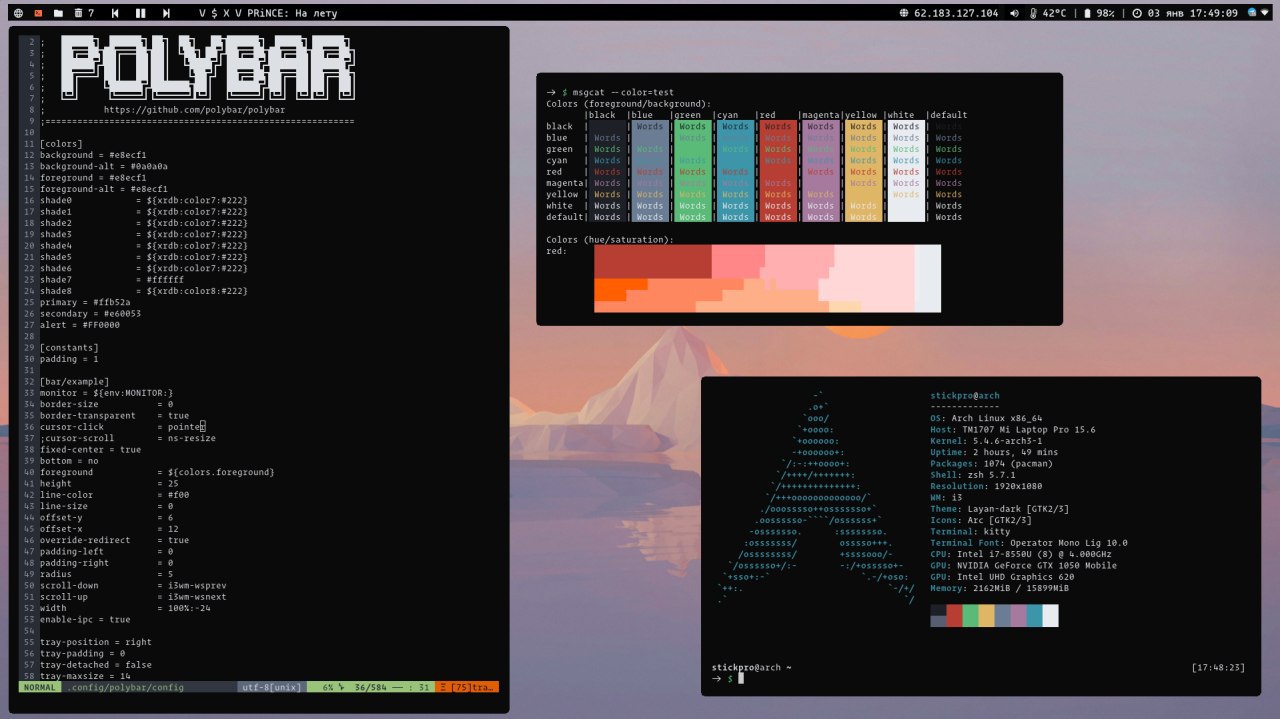Click the 98% battery percentage
1280x719 pixels.
click(1105, 13)
